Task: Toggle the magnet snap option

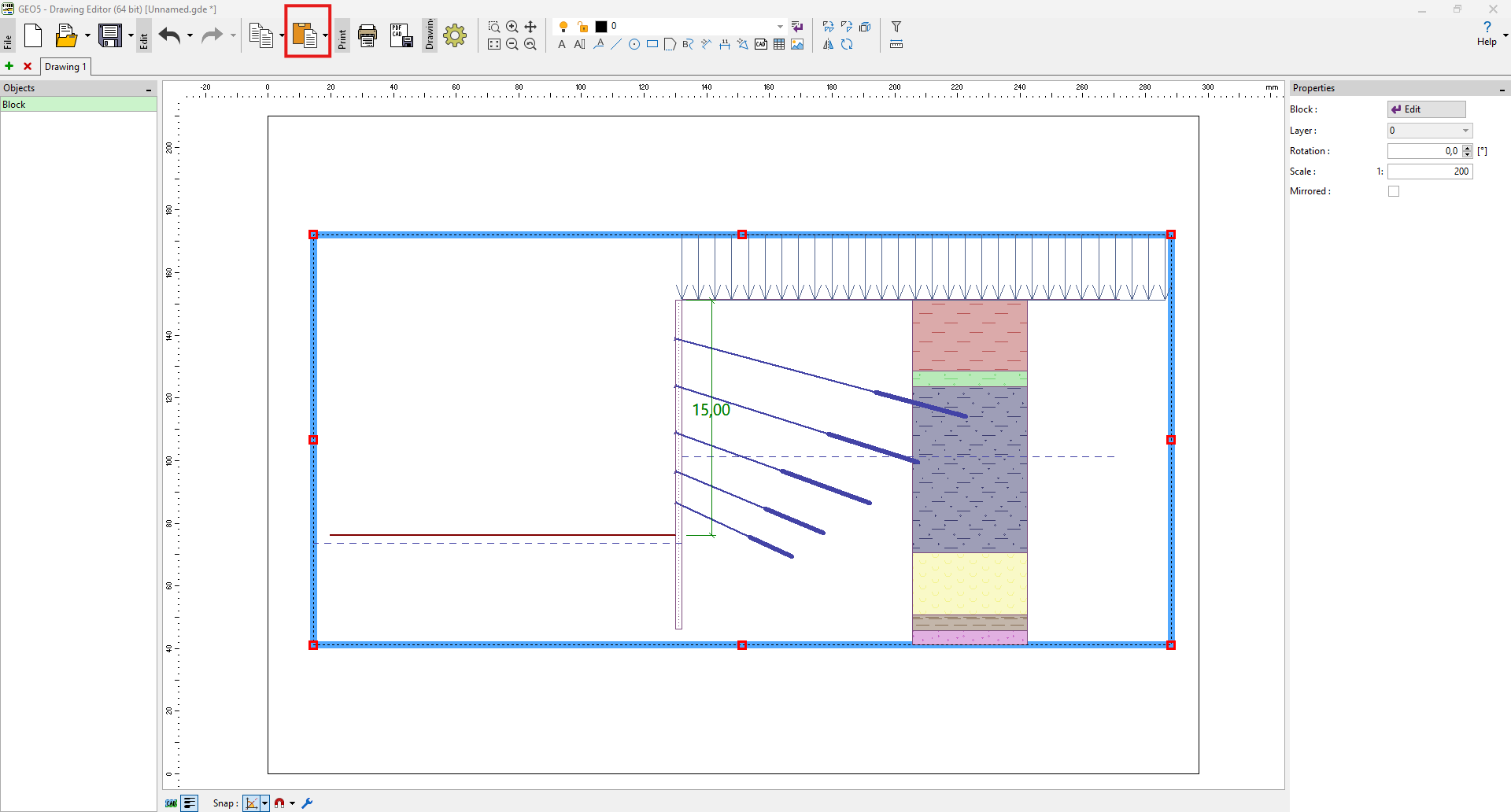Action: pos(279,803)
